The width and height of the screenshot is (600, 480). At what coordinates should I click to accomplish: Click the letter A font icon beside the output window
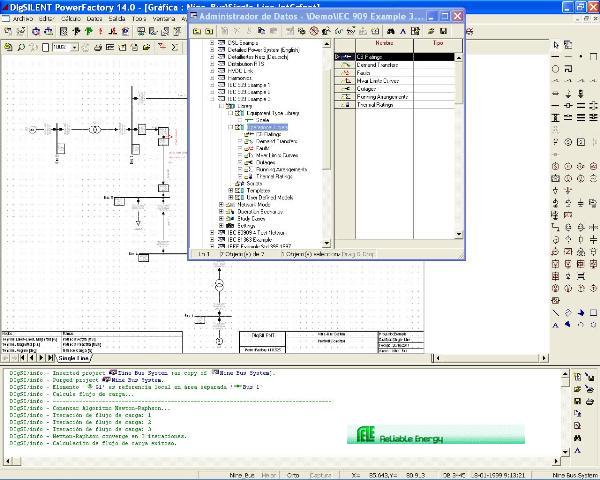pyautogui.click(x=578, y=451)
